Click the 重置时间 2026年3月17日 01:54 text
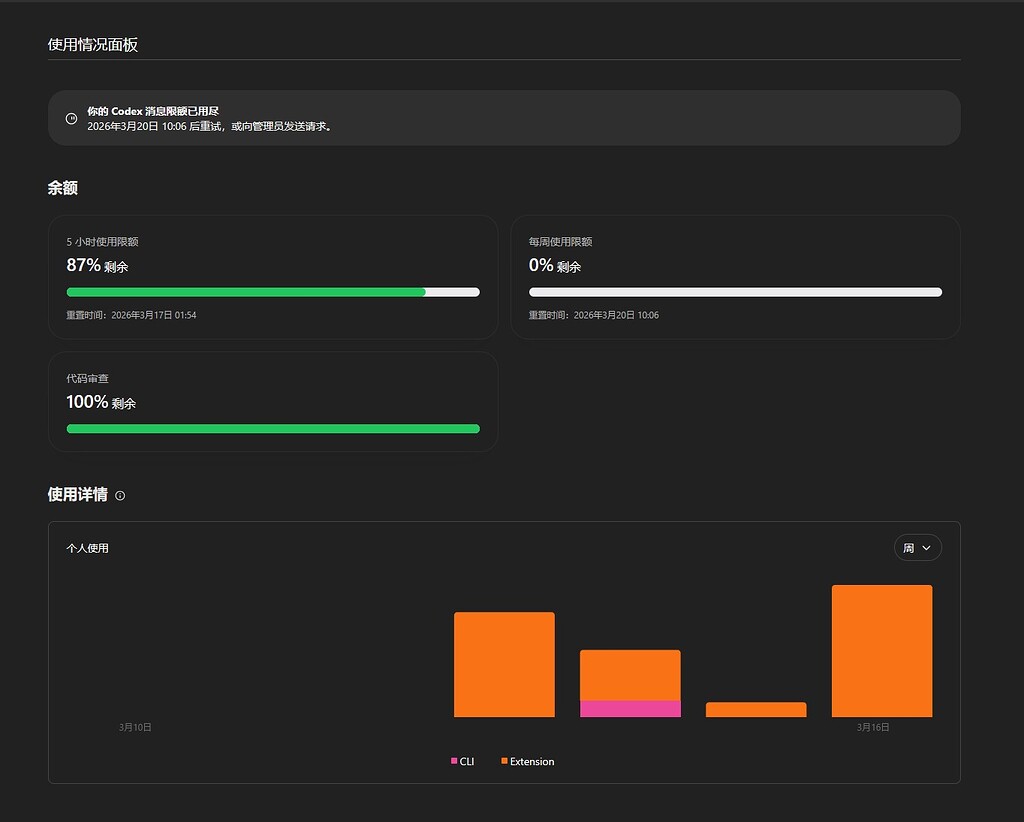The image size is (1024, 822). (x=131, y=315)
